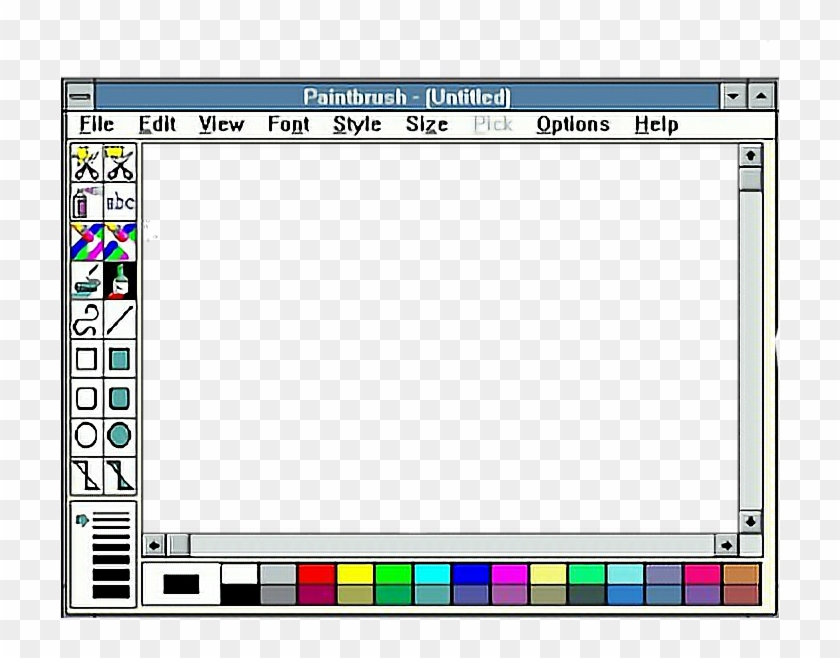Choose the straight Line tool
The height and width of the screenshot is (658, 840).
point(119,320)
